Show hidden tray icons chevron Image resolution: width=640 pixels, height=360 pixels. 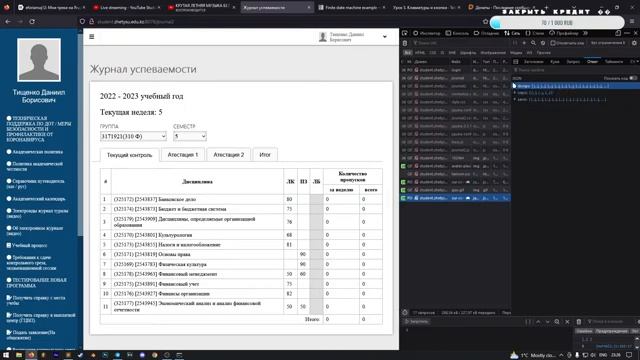click(x=561, y=355)
